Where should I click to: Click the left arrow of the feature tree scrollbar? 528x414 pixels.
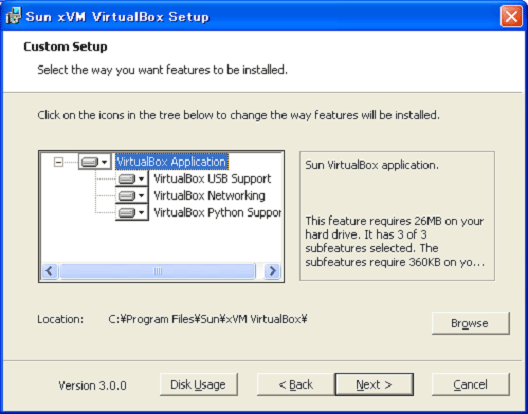point(50,271)
